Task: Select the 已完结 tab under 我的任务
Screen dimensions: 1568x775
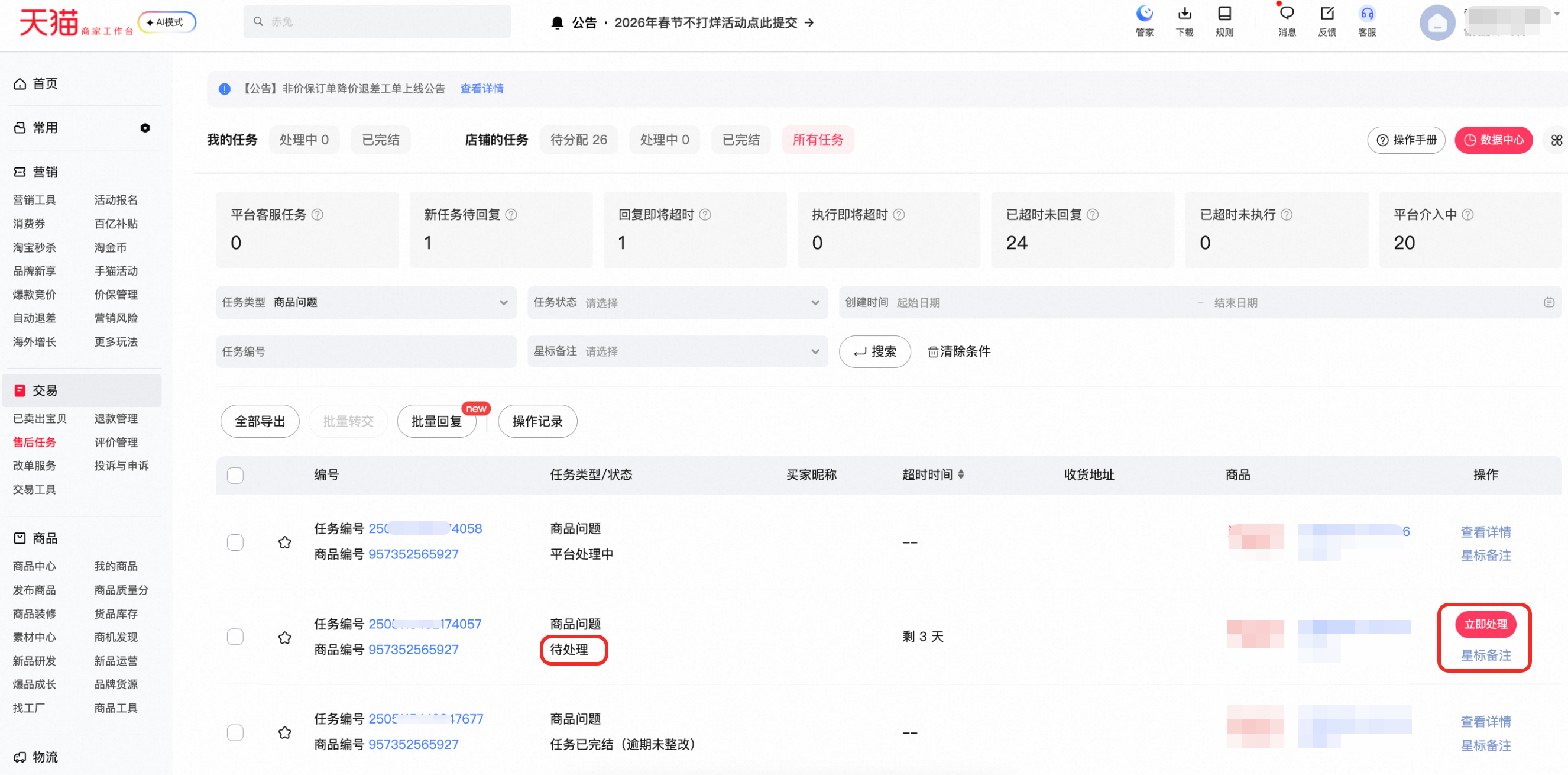Action: point(380,140)
